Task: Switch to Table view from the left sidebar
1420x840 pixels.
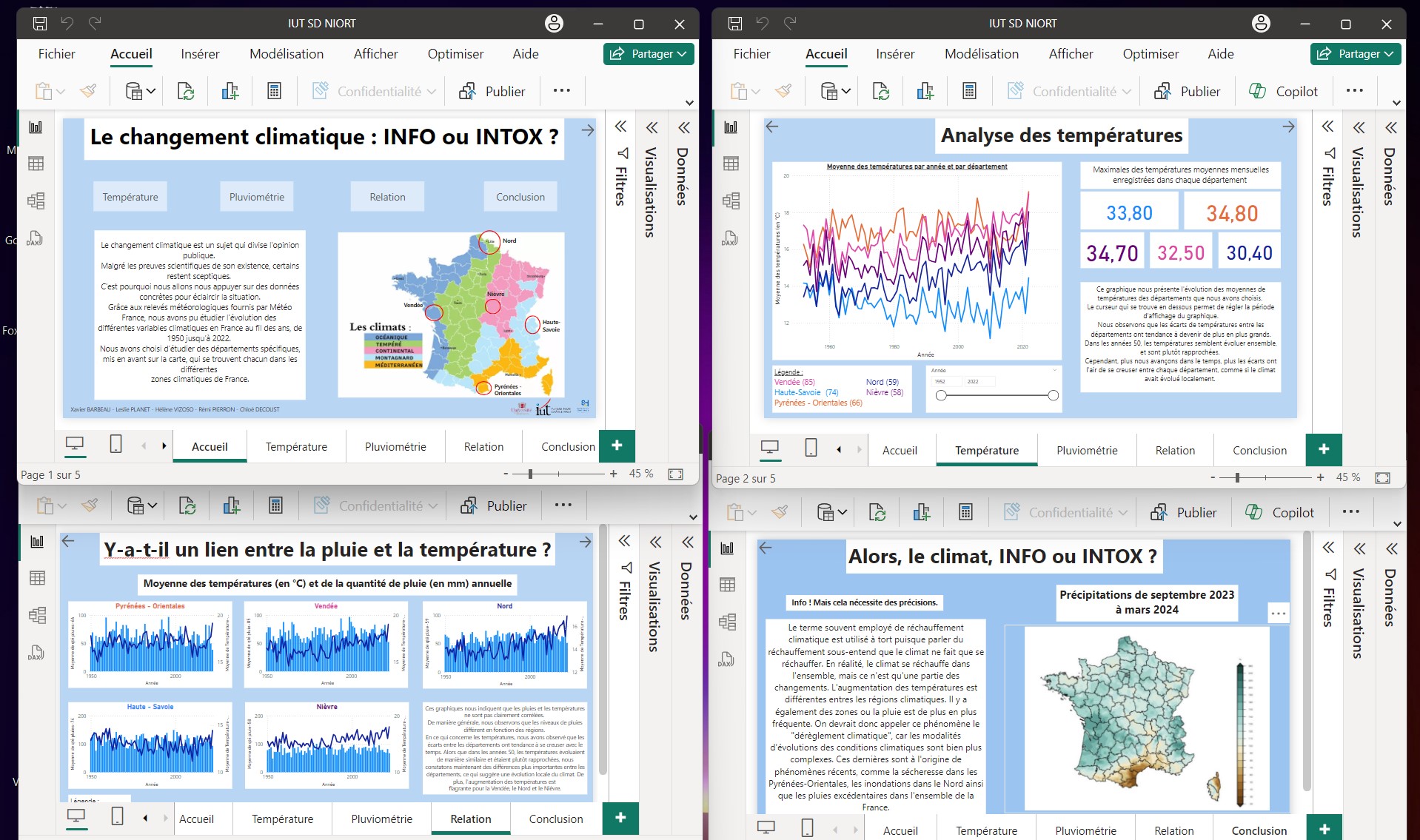Action: [35, 164]
